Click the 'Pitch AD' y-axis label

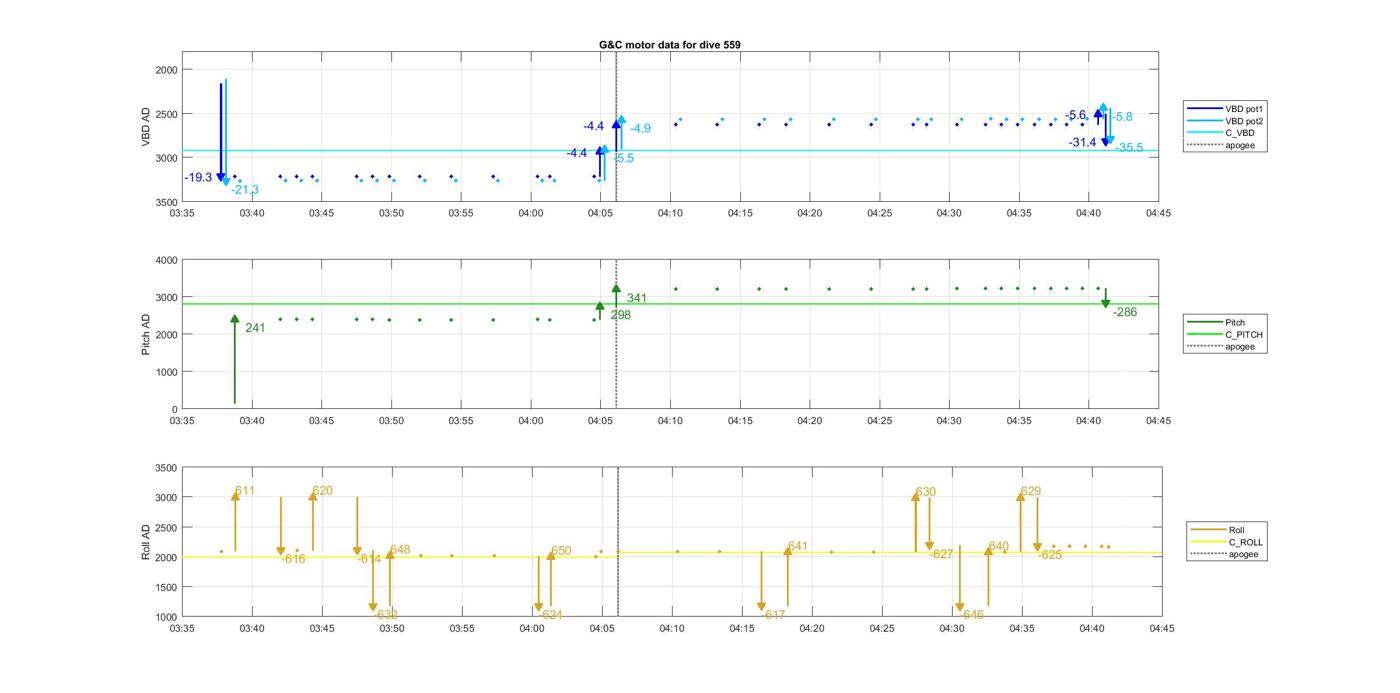pyautogui.click(x=147, y=334)
